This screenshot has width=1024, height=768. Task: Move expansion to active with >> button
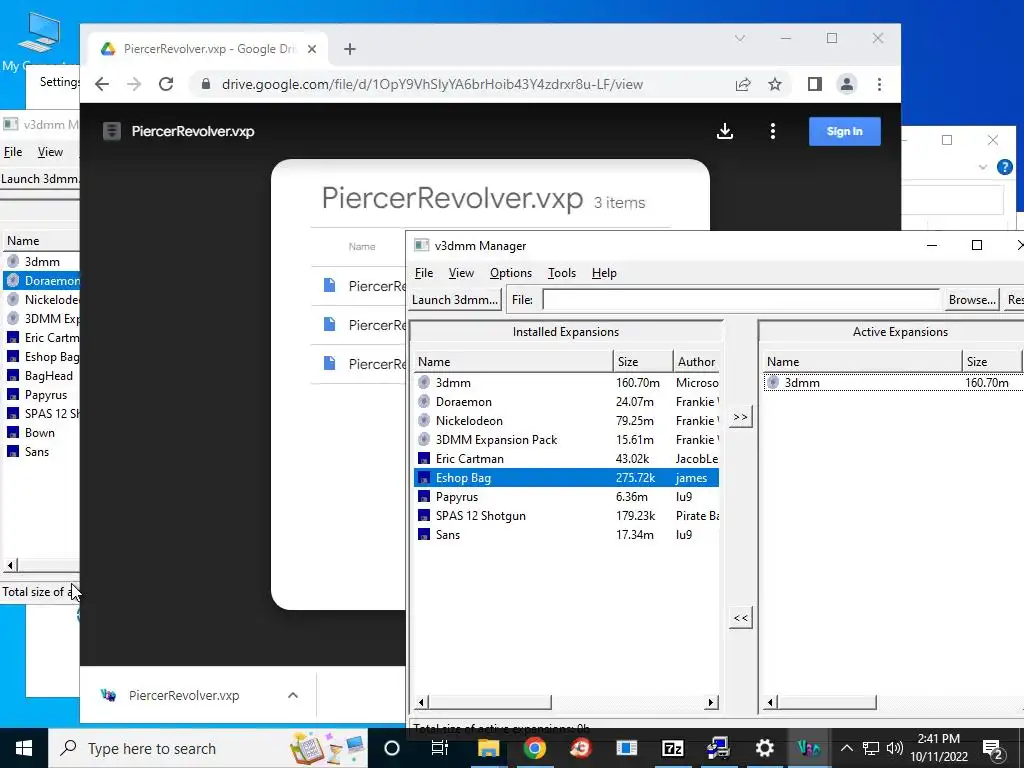point(741,417)
